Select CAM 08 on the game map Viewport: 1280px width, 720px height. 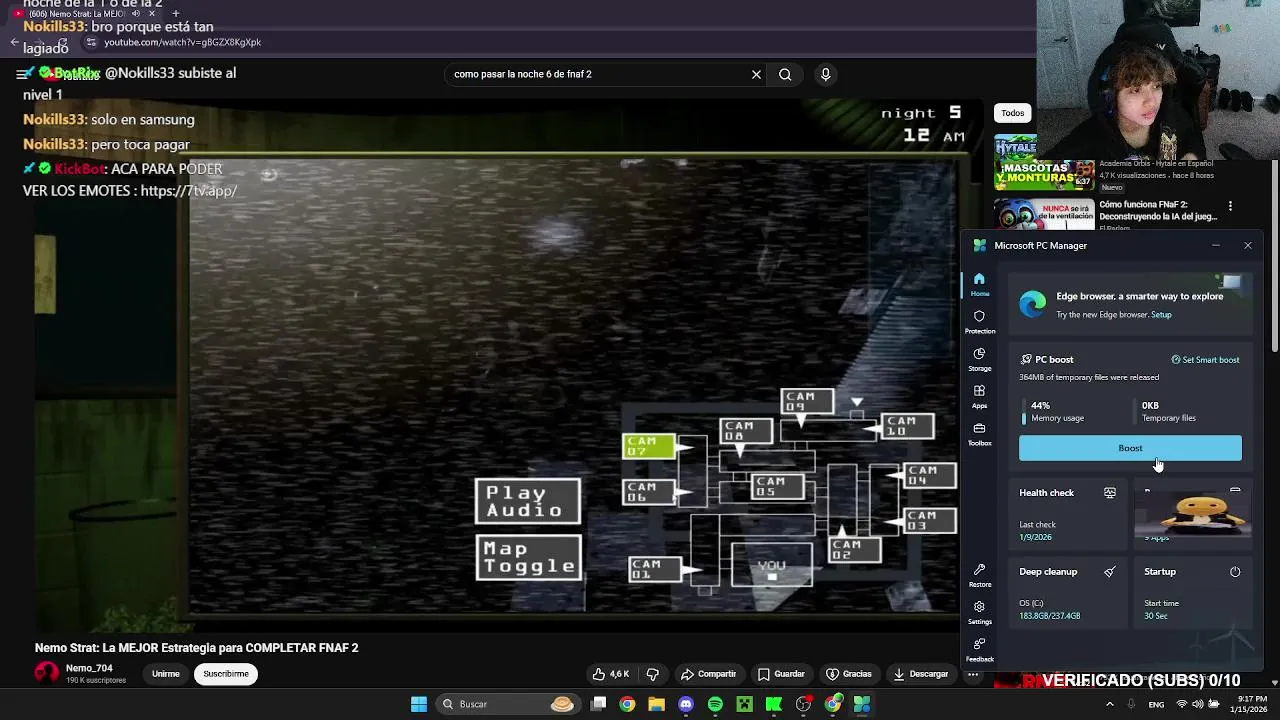click(746, 431)
